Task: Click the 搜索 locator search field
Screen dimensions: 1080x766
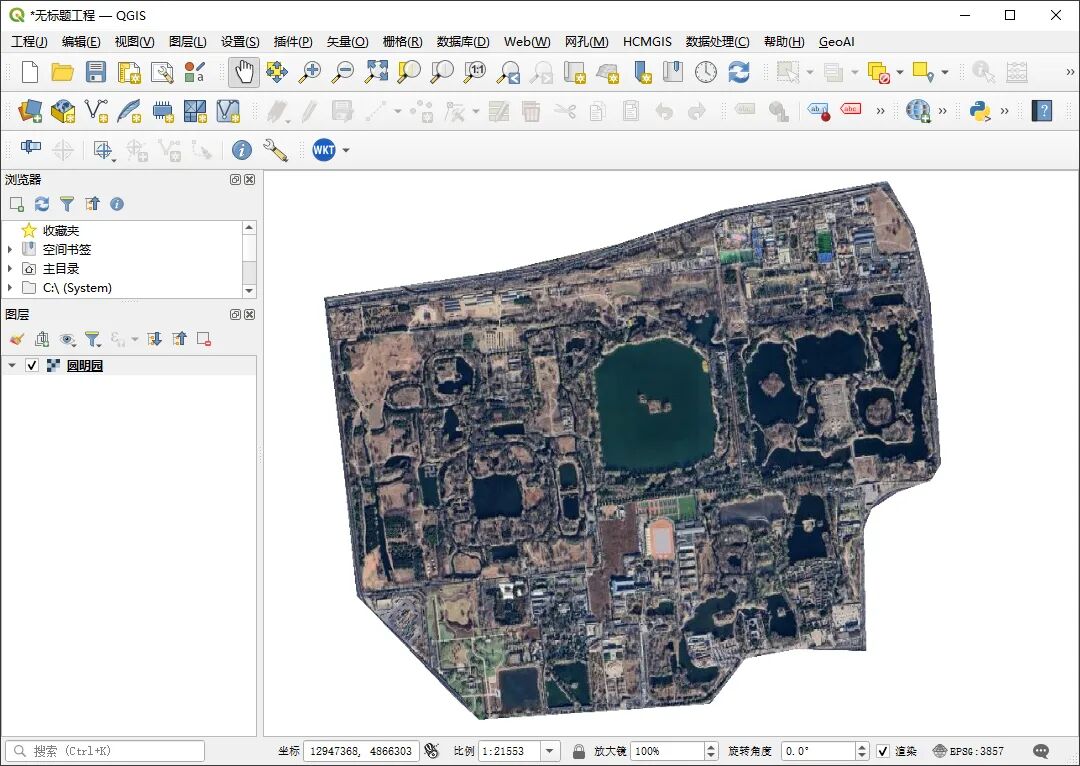Action: (x=105, y=751)
